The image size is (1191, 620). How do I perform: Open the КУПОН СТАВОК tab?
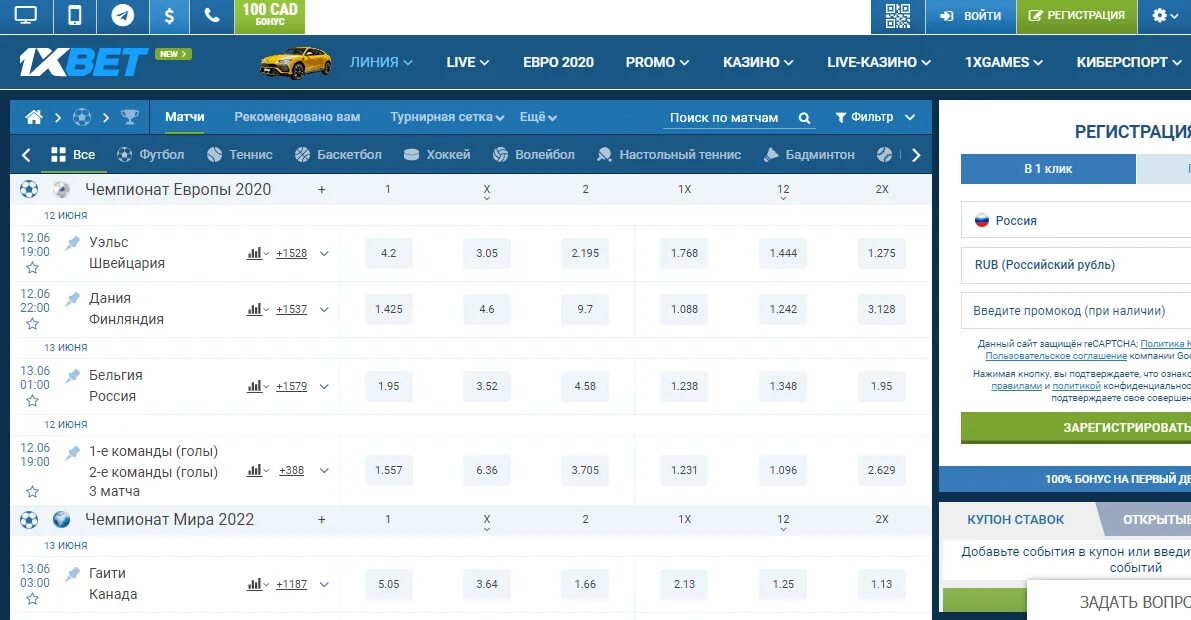pos(1016,520)
